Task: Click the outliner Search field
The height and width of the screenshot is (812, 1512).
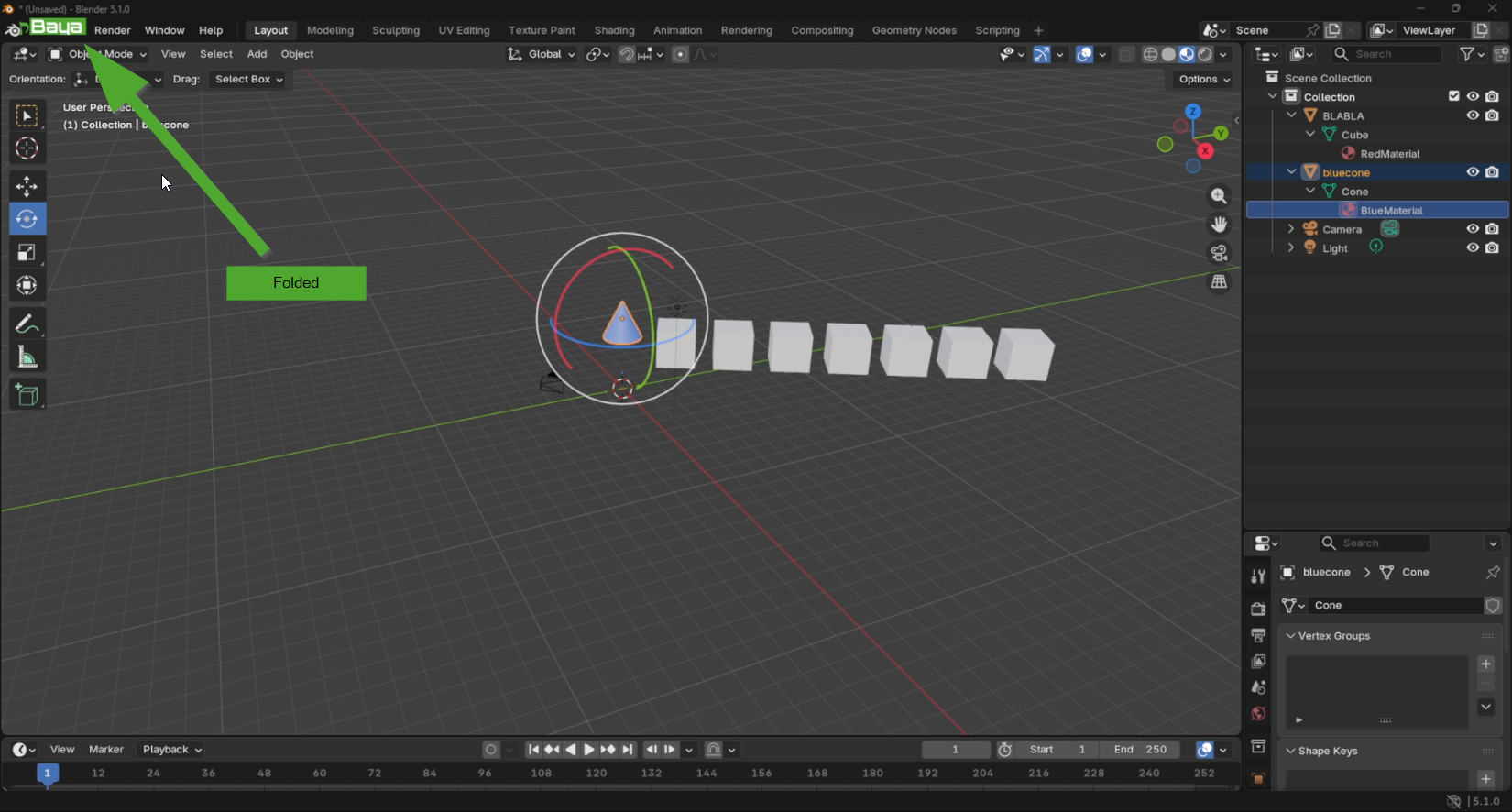Action: click(1386, 54)
